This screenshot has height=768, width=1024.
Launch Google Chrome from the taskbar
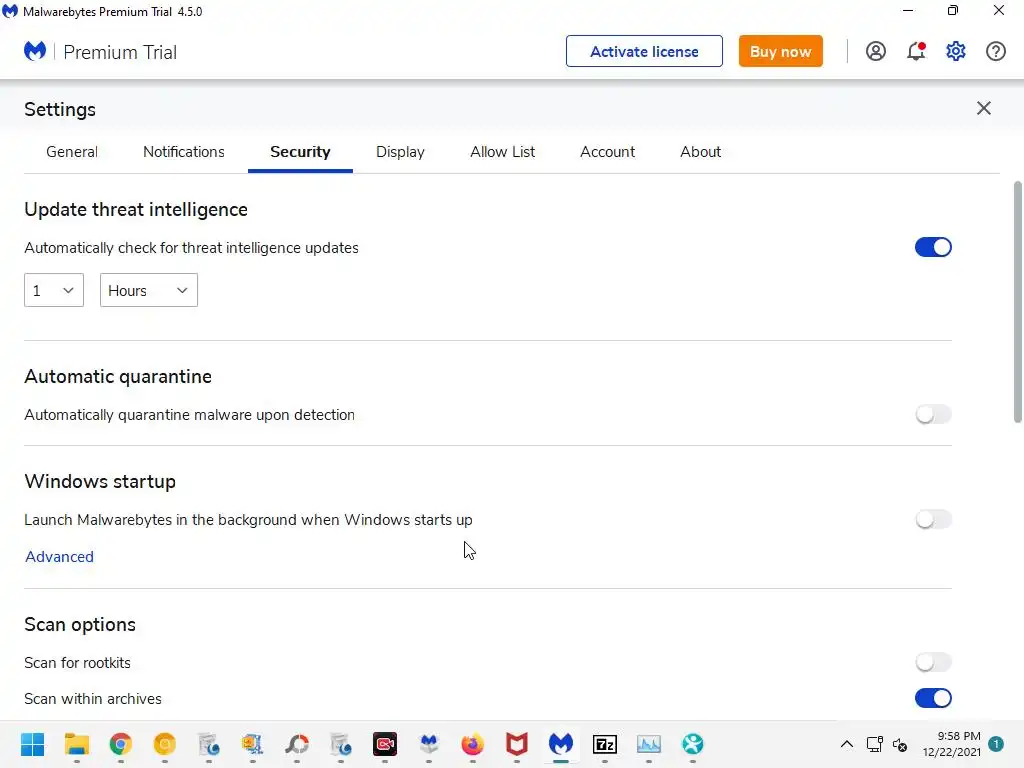click(x=121, y=744)
